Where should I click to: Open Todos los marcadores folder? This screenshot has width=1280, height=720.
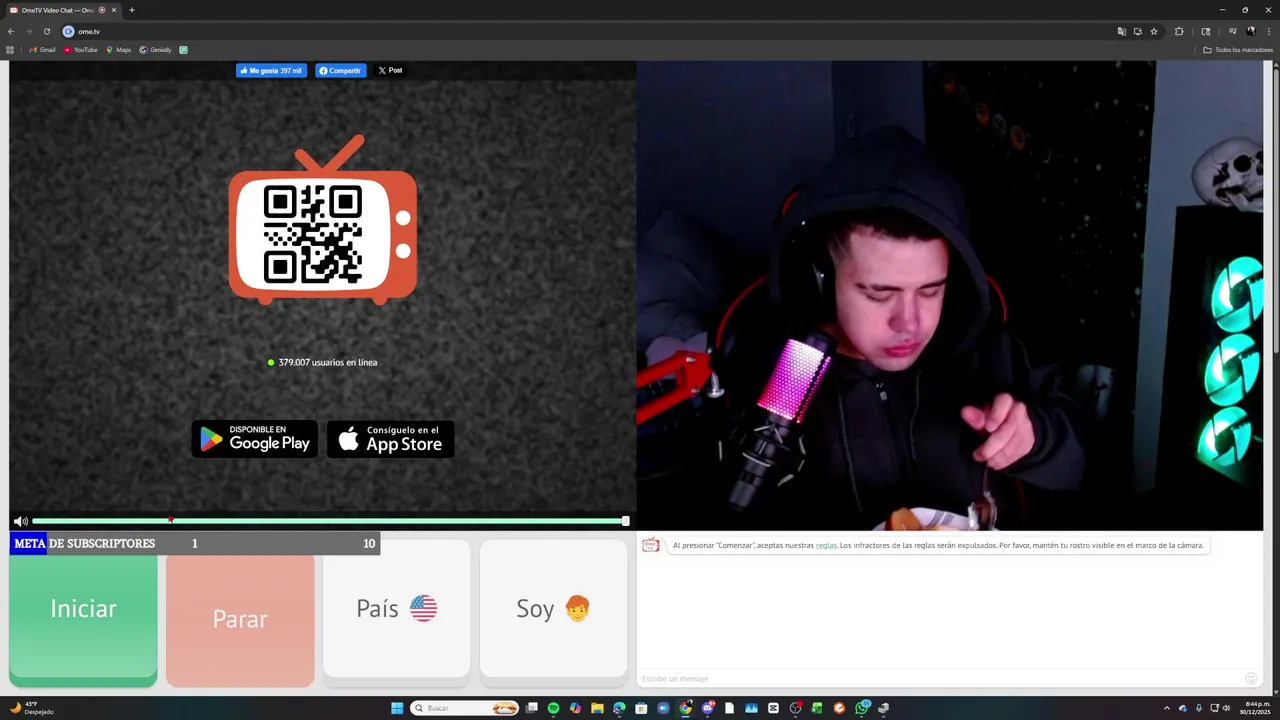tap(1238, 50)
